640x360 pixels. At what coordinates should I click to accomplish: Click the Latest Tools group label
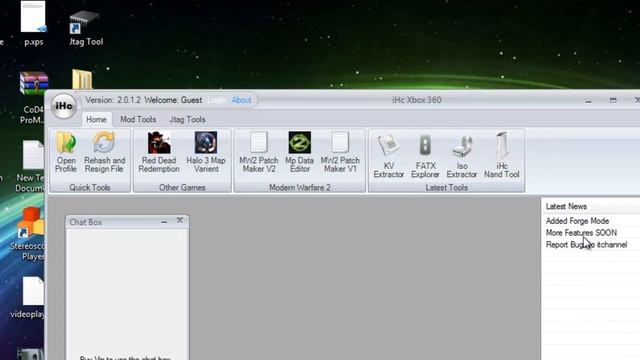click(x=447, y=188)
